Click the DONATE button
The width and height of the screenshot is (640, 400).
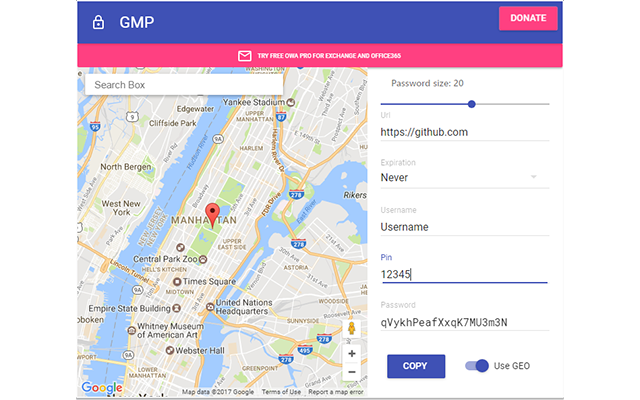click(528, 18)
